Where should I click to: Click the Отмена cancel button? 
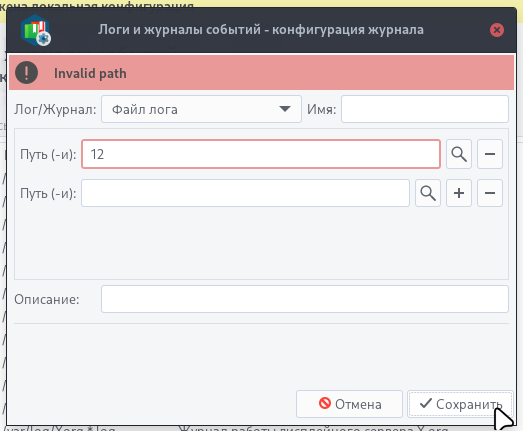(349, 404)
